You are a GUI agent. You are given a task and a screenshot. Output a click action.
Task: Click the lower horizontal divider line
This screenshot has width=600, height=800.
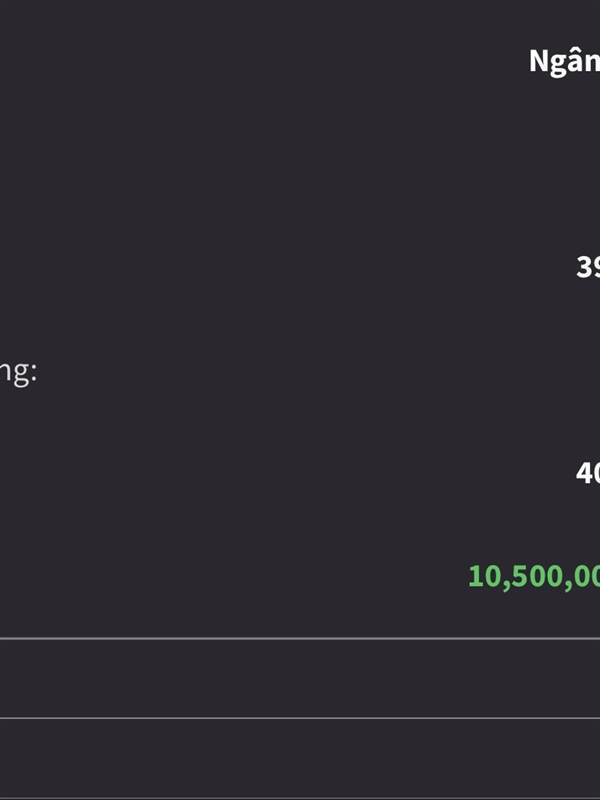tap(300, 718)
